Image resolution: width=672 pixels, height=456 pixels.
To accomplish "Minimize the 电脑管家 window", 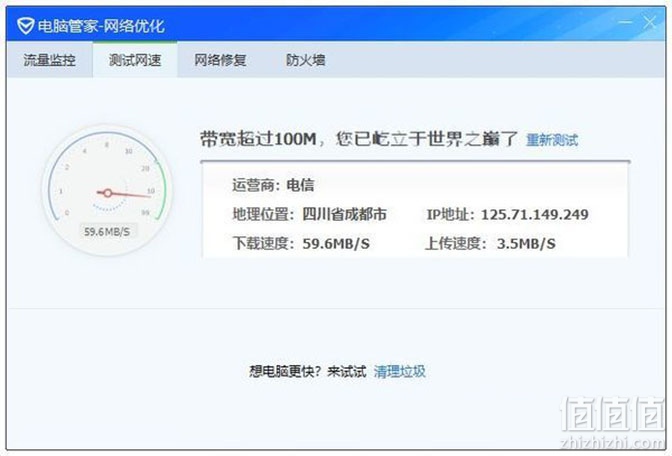I will pos(626,22).
